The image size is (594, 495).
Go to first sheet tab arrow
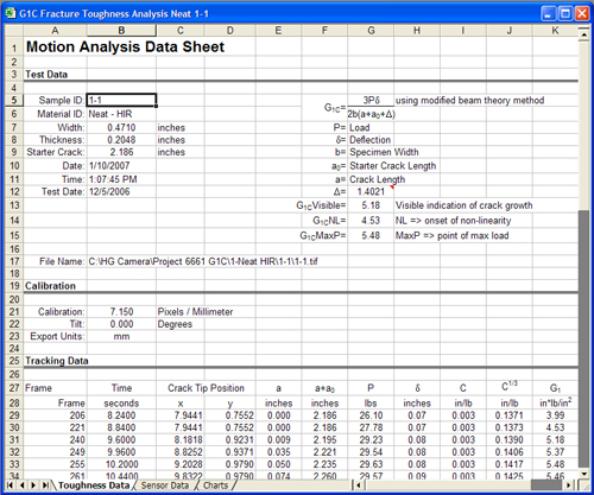click(10, 485)
